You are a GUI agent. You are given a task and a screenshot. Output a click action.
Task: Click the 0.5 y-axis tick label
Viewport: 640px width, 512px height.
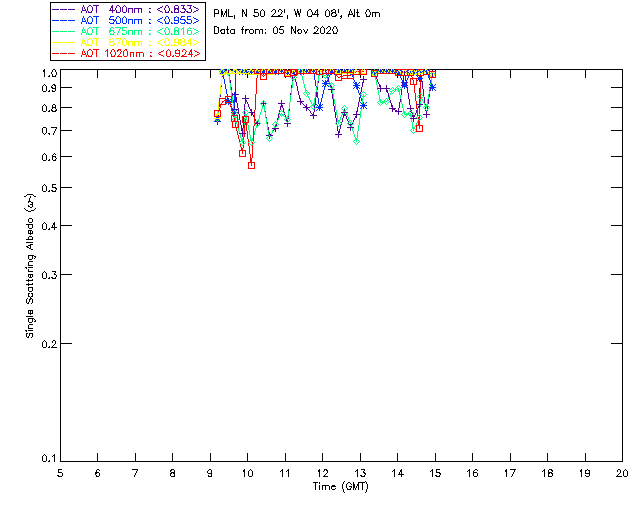point(49,188)
